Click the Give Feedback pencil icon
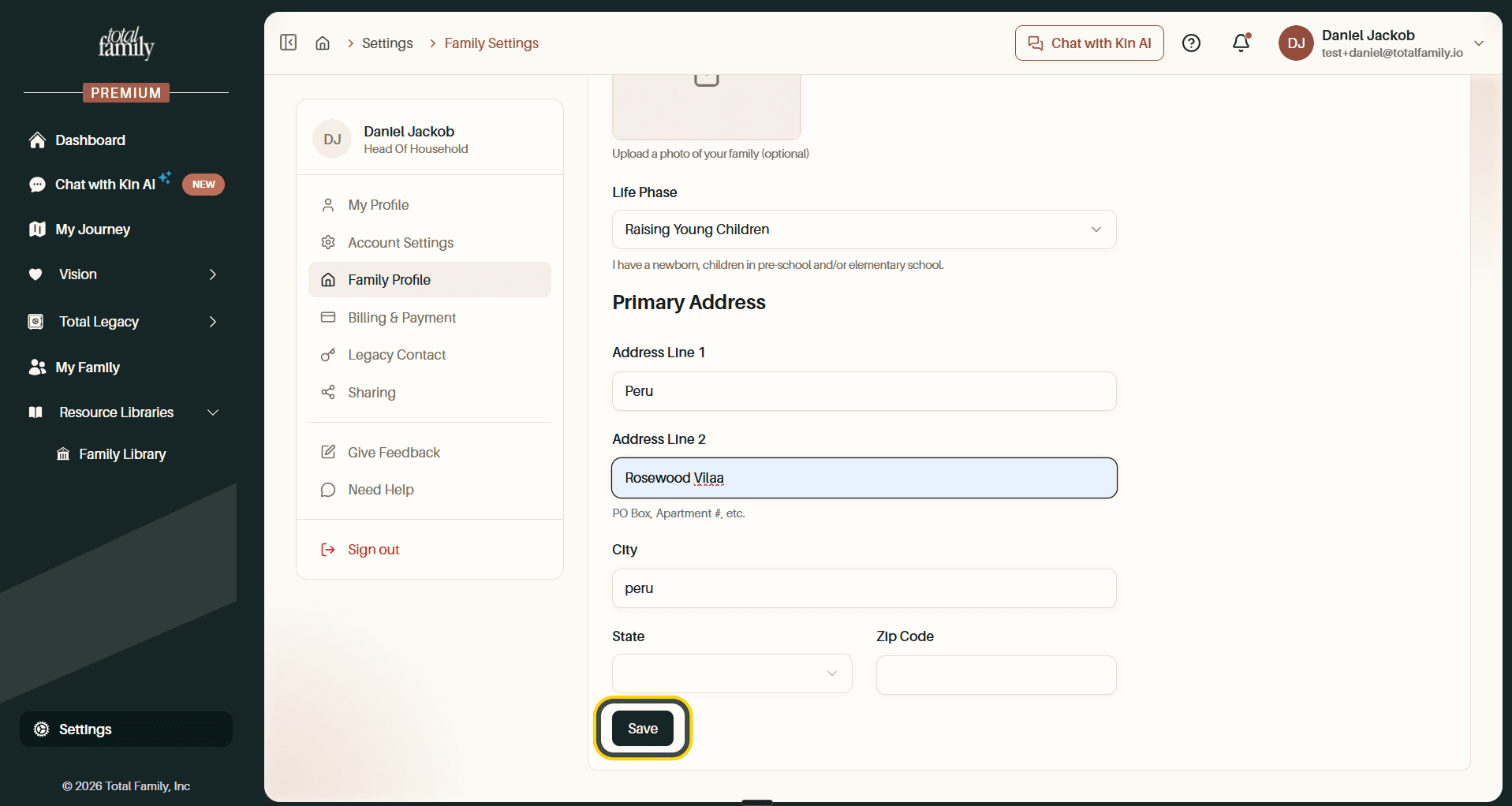The height and width of the screenshot is (806, 1512). click(328, 452)
